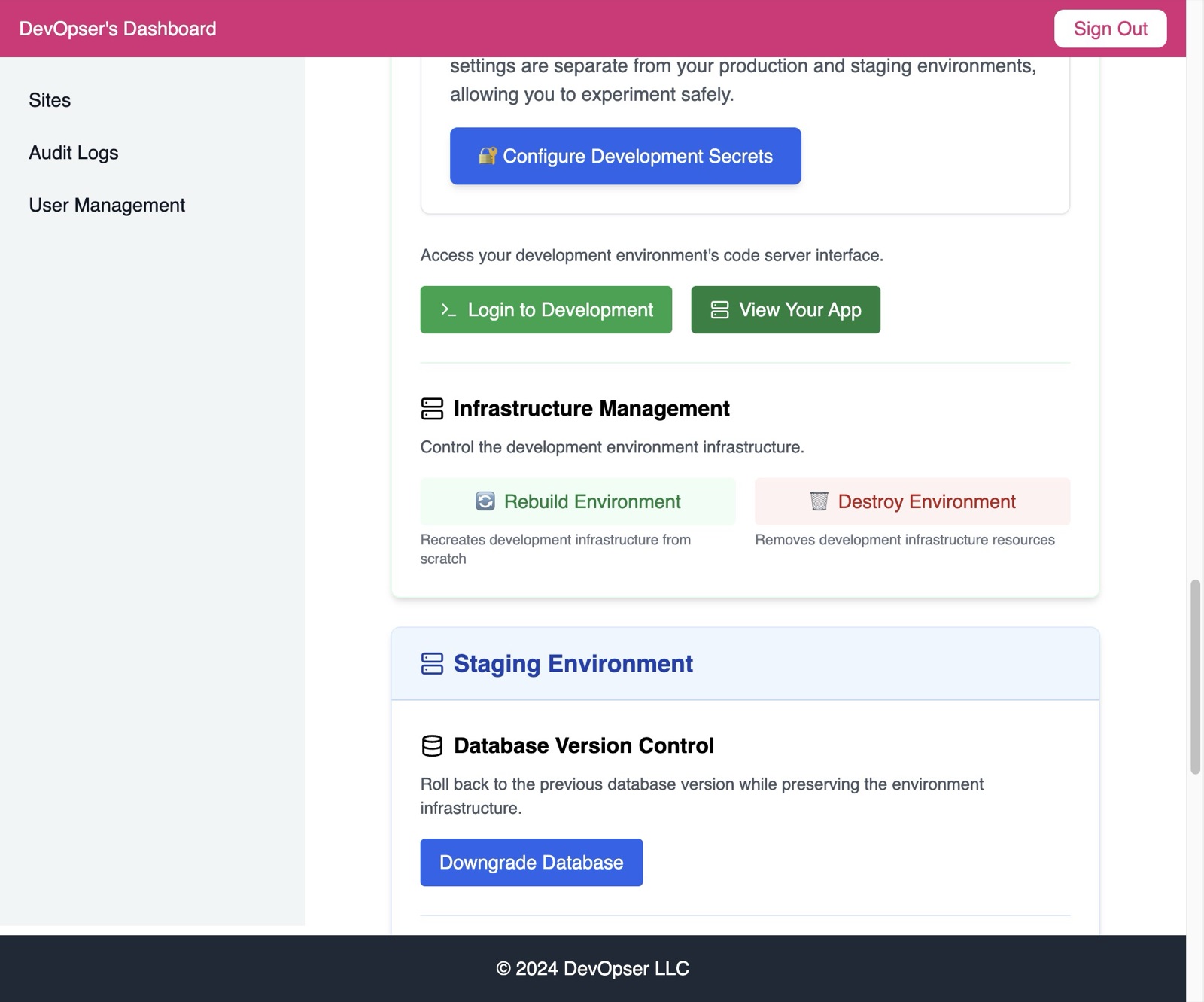Open View Your App button
Image resolution: width=1204 pixels, height=1002 pixels.
click(786, 309)
